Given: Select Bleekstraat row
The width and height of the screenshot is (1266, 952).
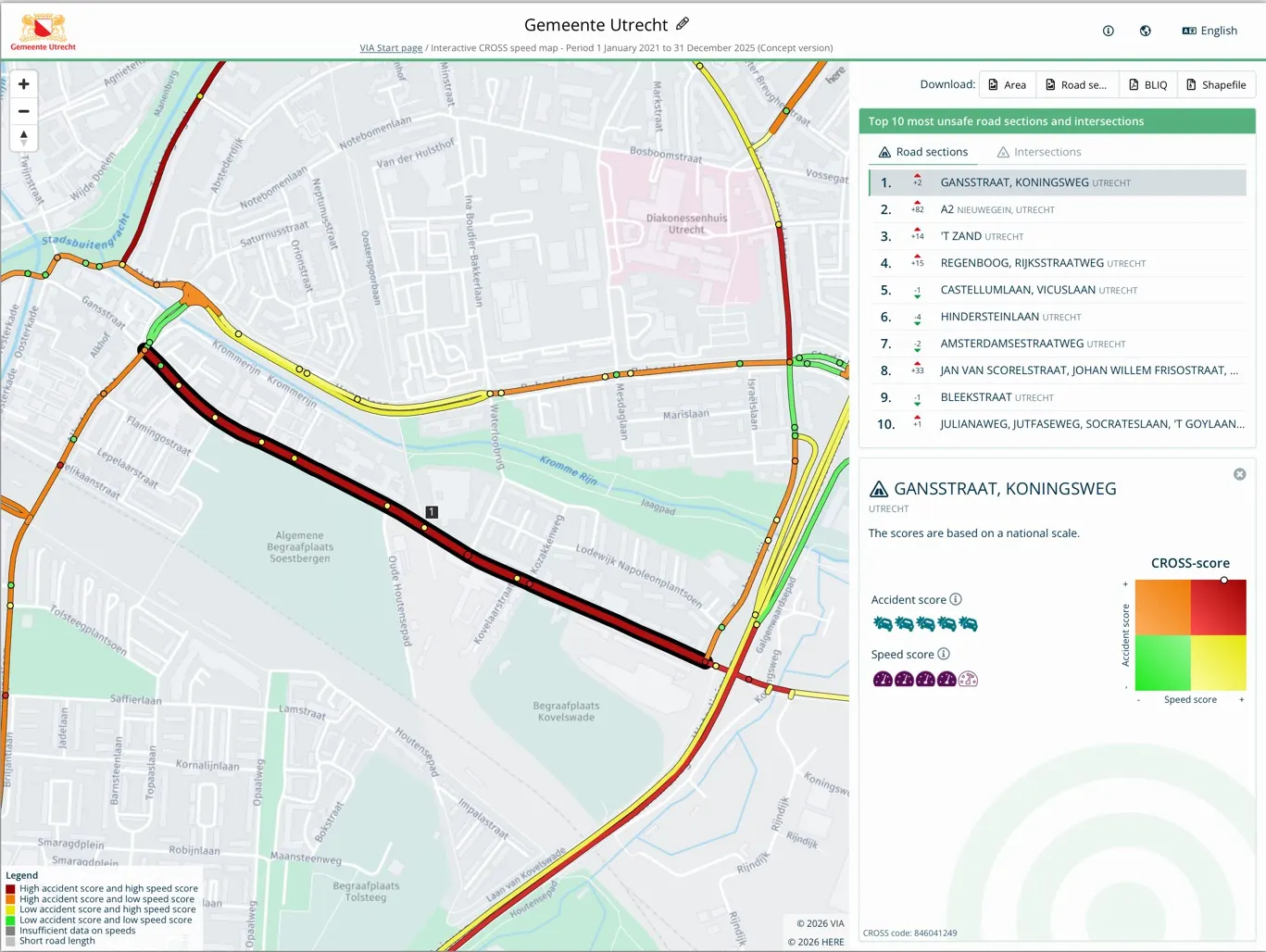Looking at the screenshot, I should [1058, 397].
